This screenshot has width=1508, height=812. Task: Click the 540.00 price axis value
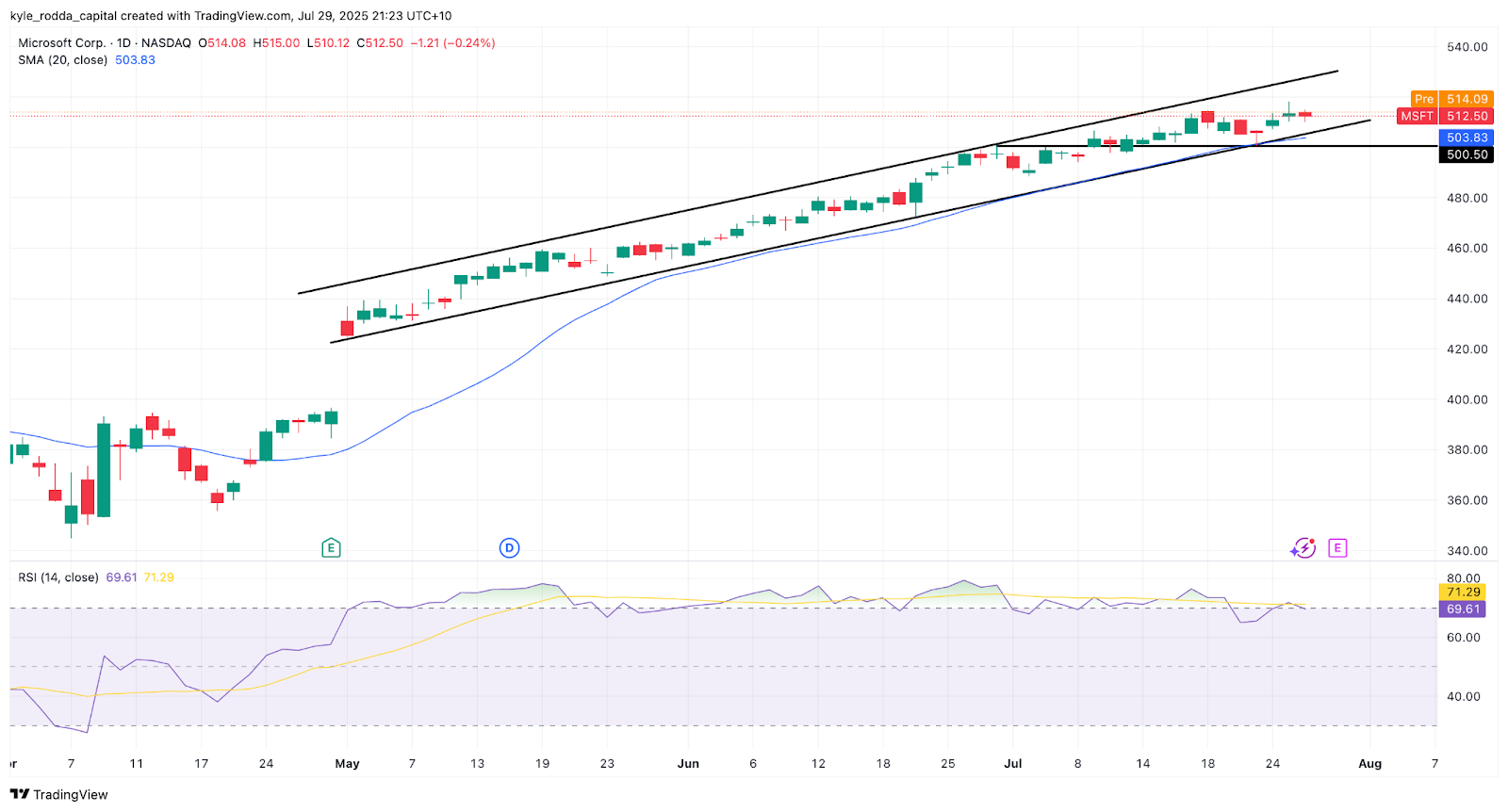coord(1467,47)
